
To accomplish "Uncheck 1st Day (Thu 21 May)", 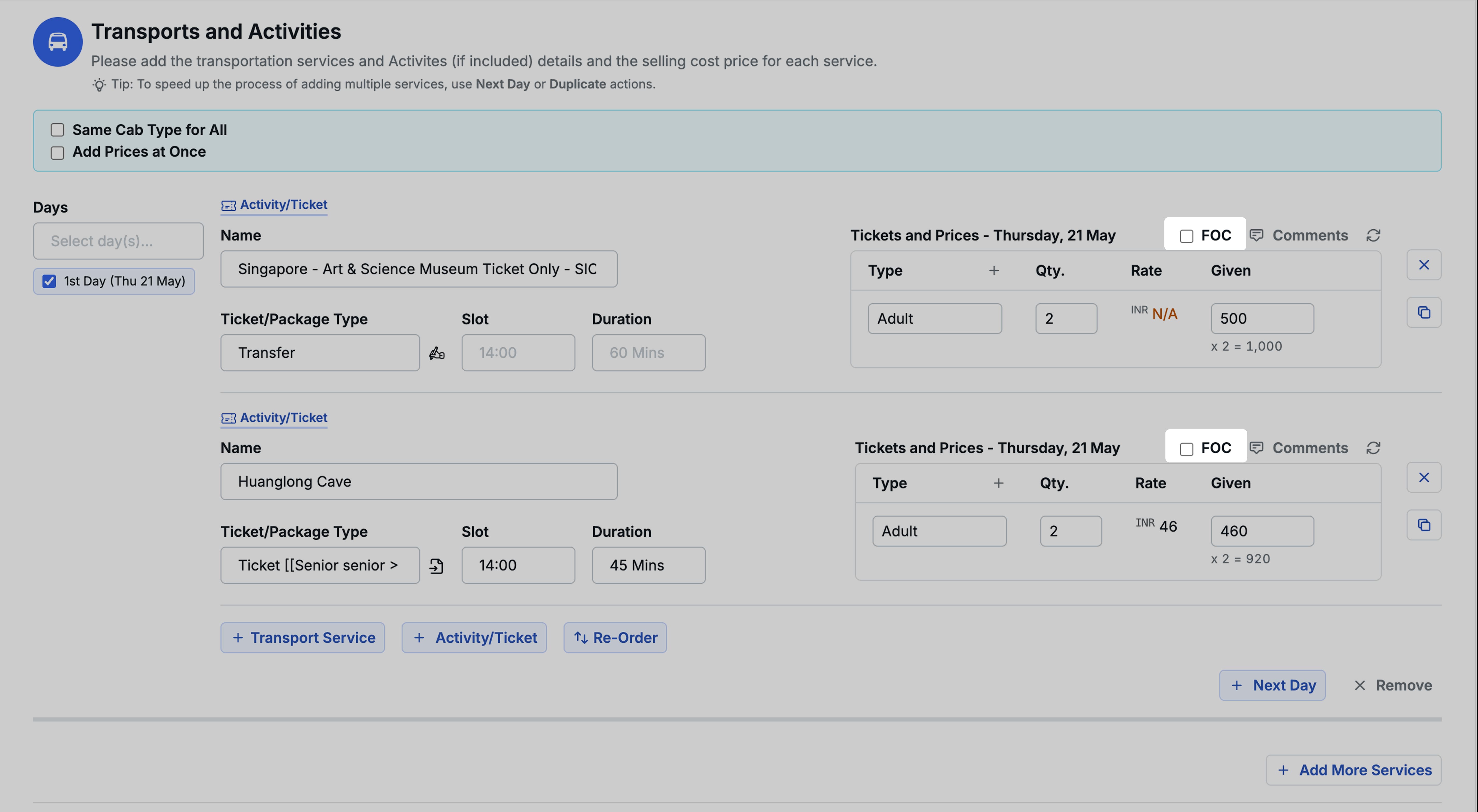I will pos(49,281).
